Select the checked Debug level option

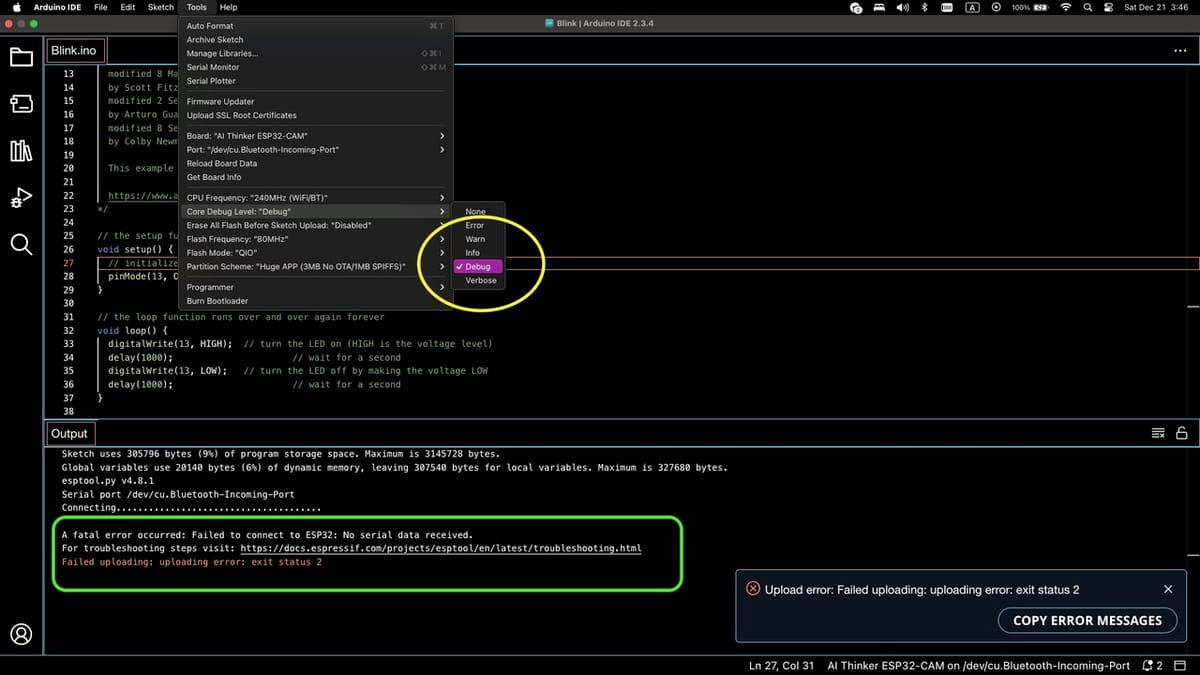click(479, 267)
